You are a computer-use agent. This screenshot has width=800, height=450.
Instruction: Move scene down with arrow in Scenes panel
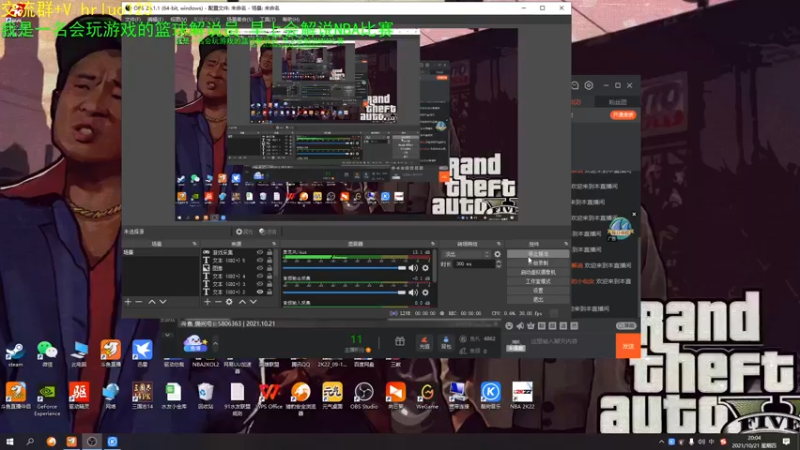163,302
